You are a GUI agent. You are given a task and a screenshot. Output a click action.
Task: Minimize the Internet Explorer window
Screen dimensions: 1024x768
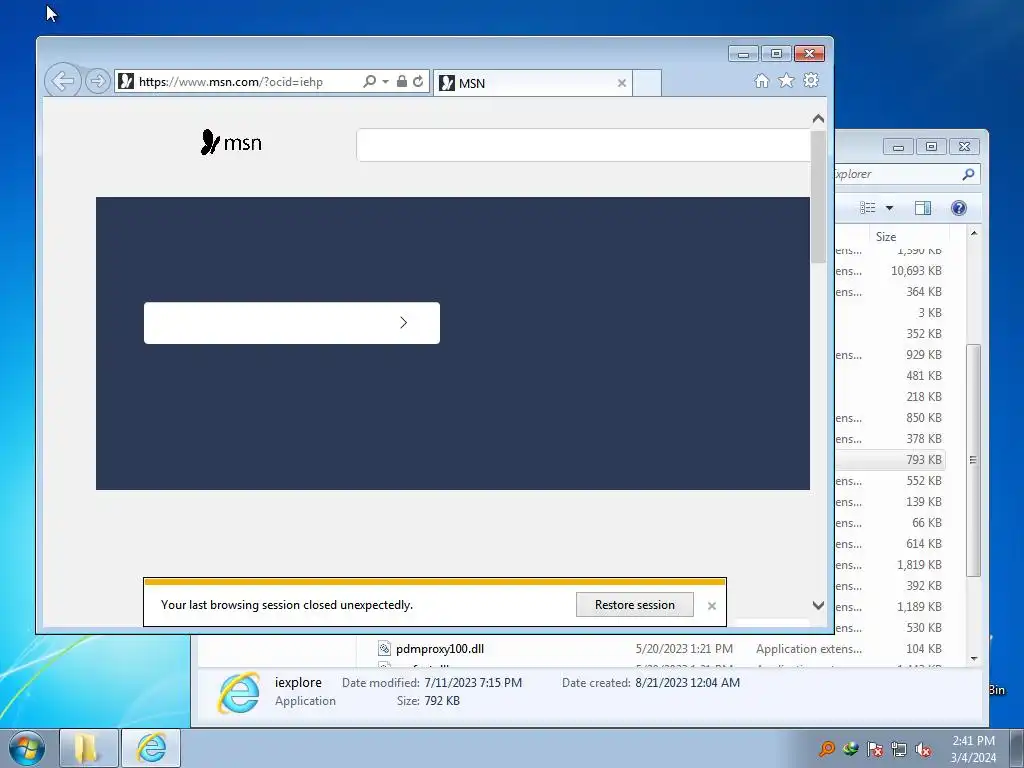743,54
